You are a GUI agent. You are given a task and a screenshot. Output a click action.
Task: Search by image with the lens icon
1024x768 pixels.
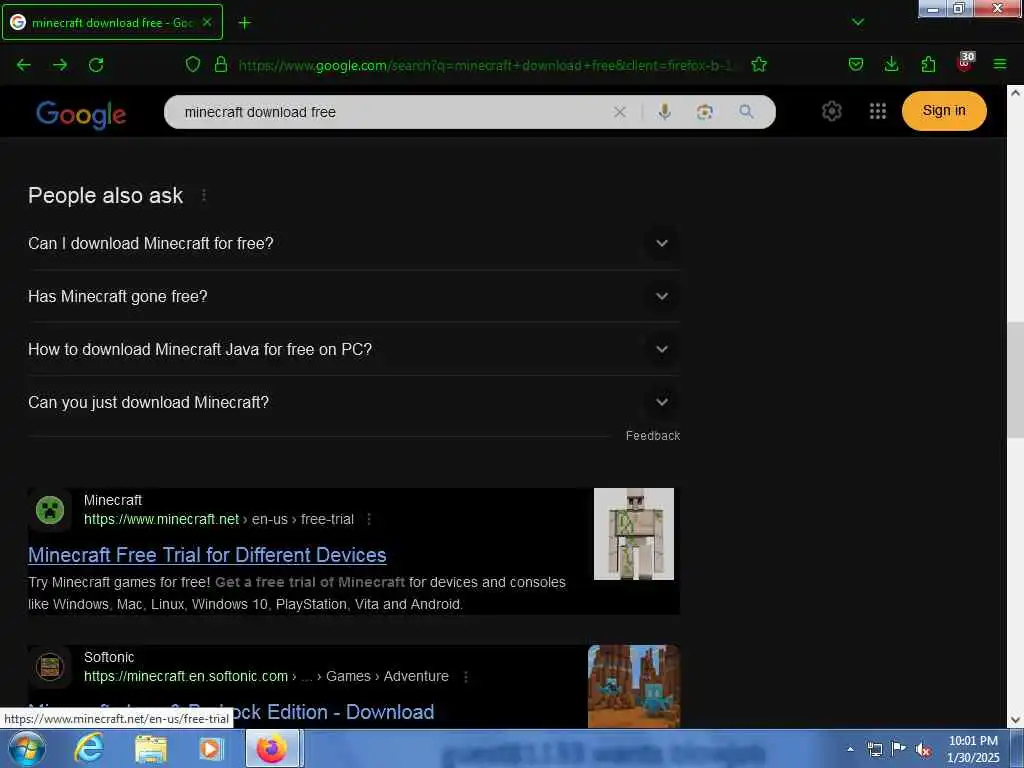pos(705,112)
